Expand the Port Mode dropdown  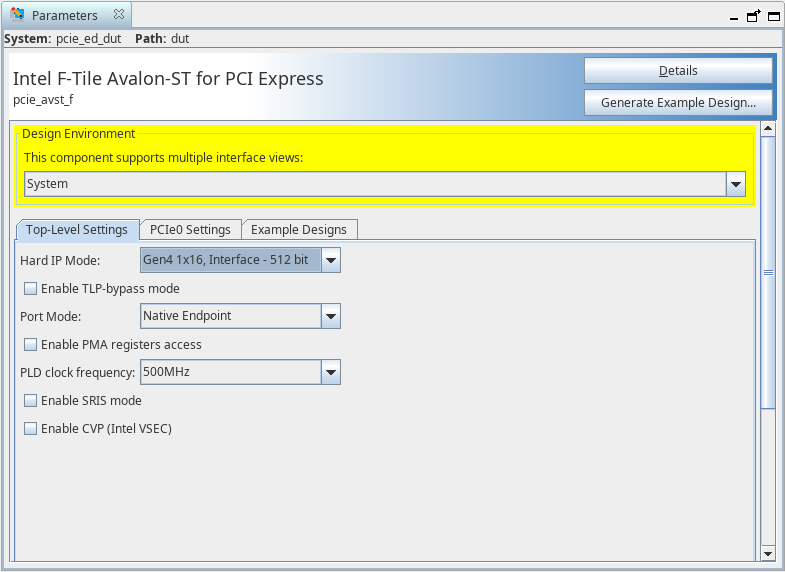click(331, 317)
